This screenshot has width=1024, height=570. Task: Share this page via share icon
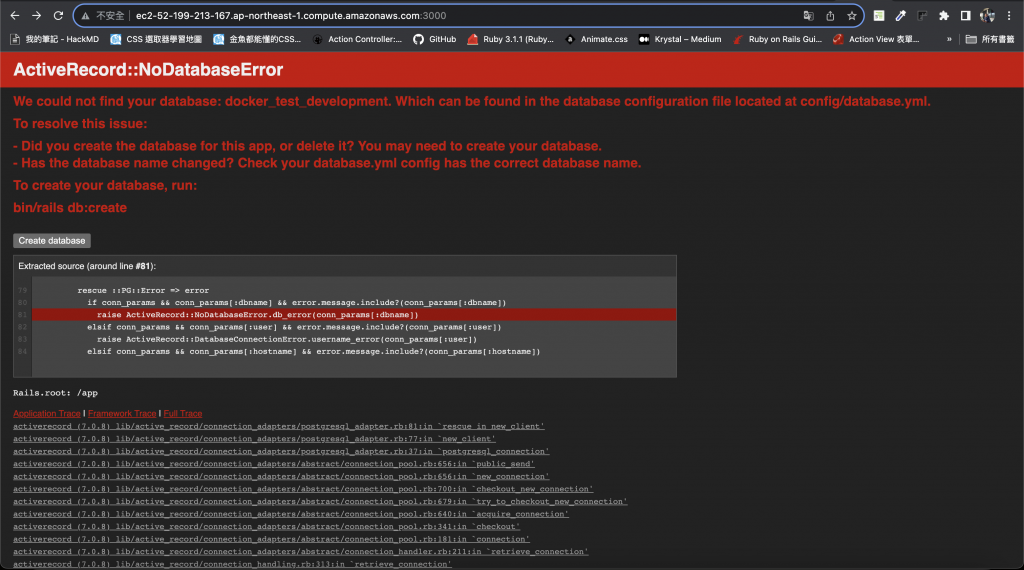coord(830,16)
